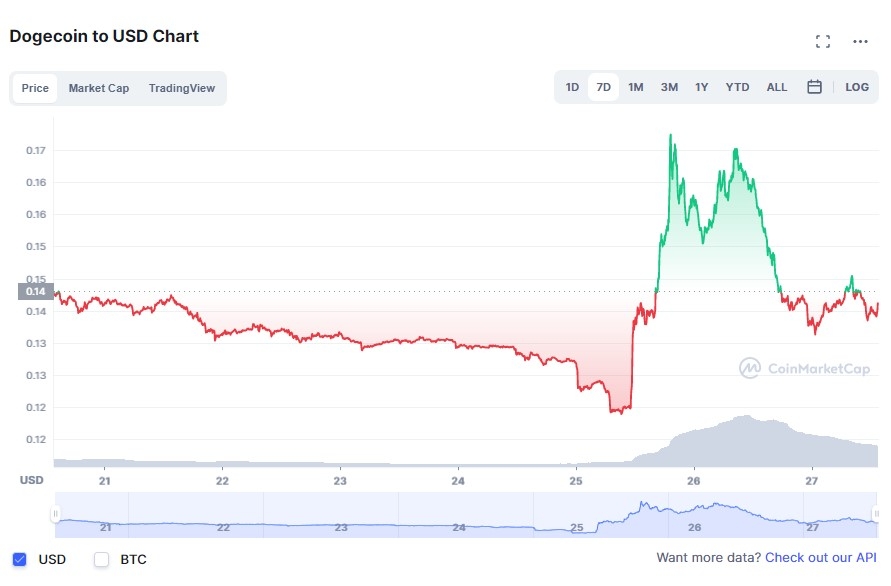
Task: Click the left range slider handle
Action: (x=56, y=514)
